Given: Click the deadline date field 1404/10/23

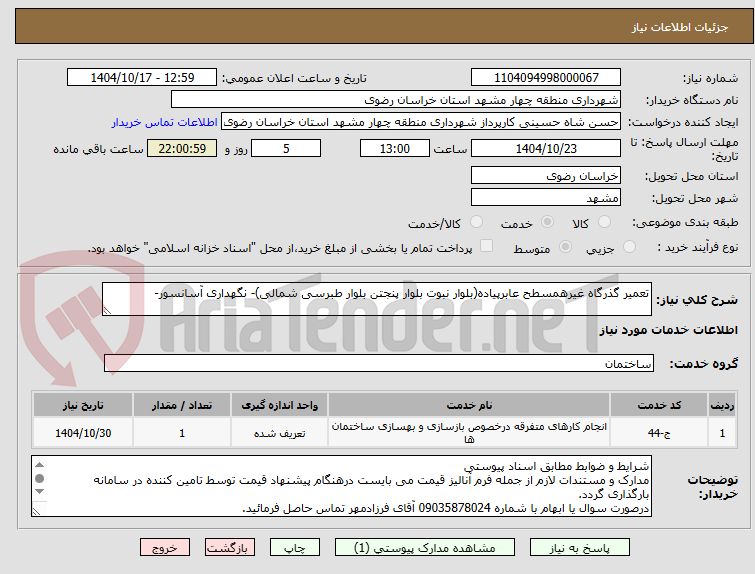Looking at the screenshot, I should click(546, 148).
